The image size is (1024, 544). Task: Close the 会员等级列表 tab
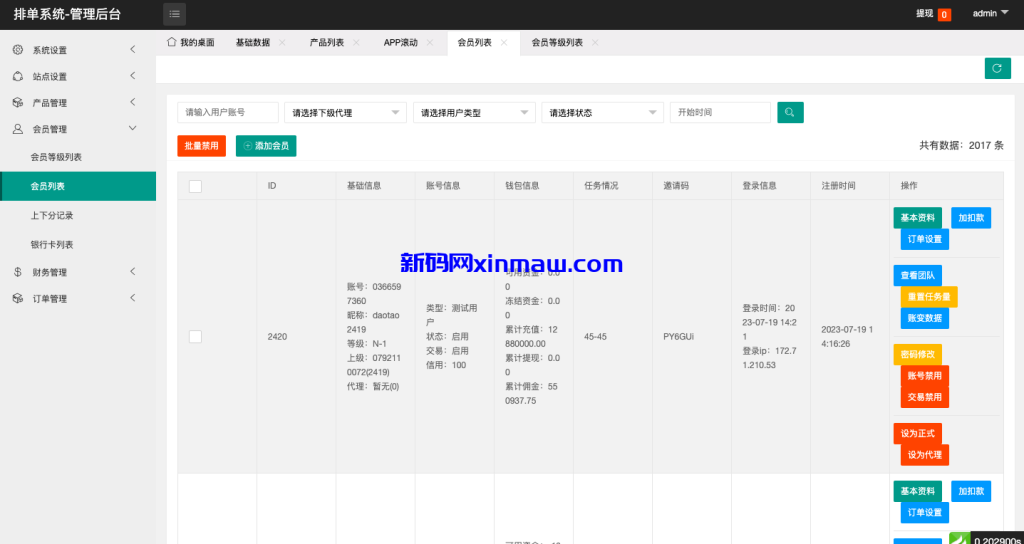[x=595, y=42]
